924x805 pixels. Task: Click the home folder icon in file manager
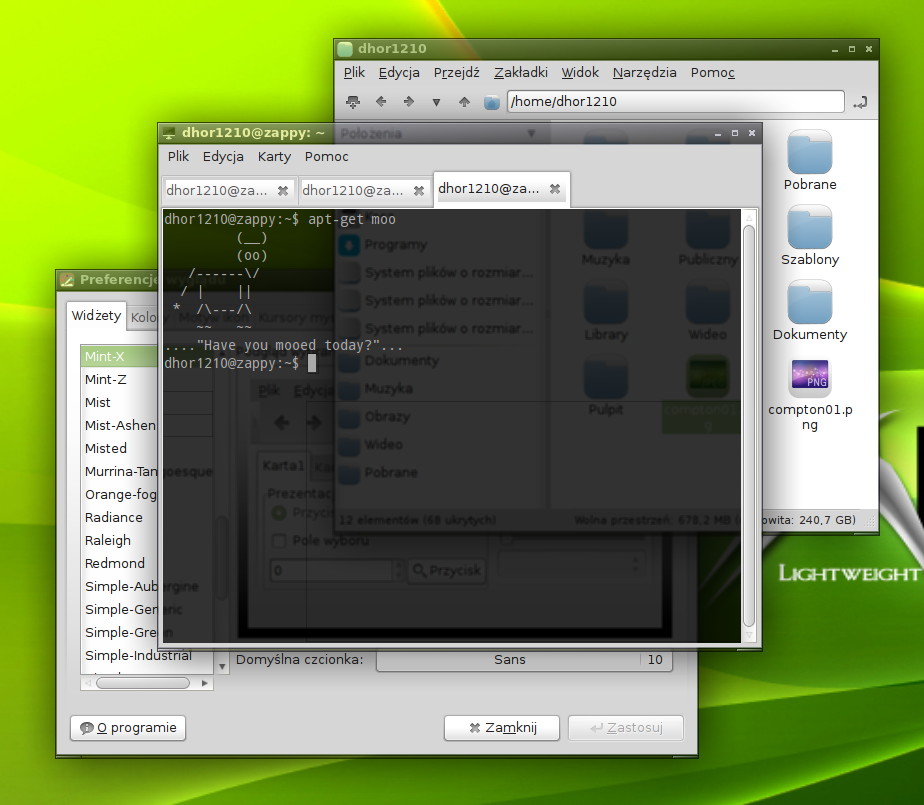(491, 103)
